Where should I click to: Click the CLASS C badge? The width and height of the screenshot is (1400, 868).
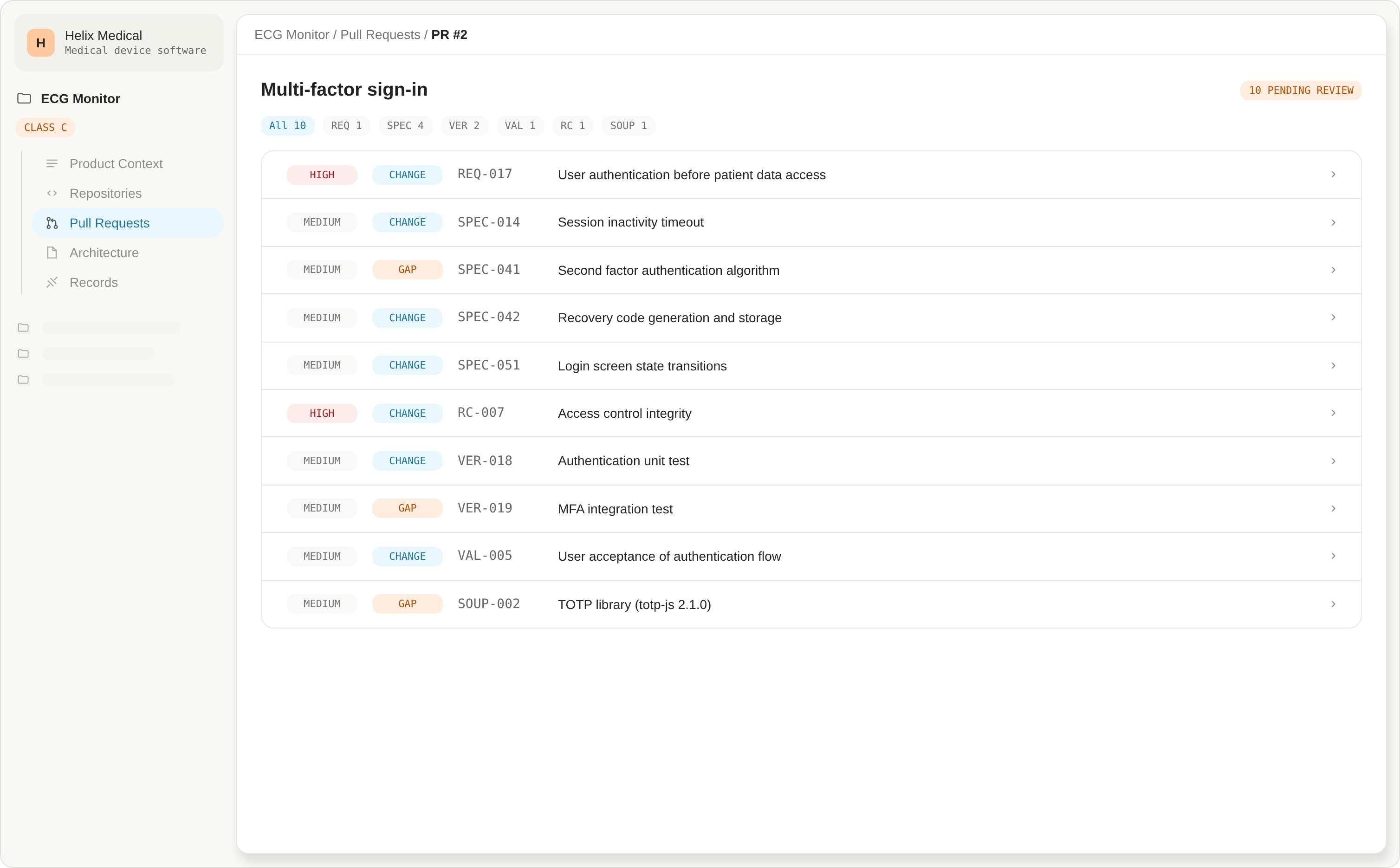tap(45, 128)
